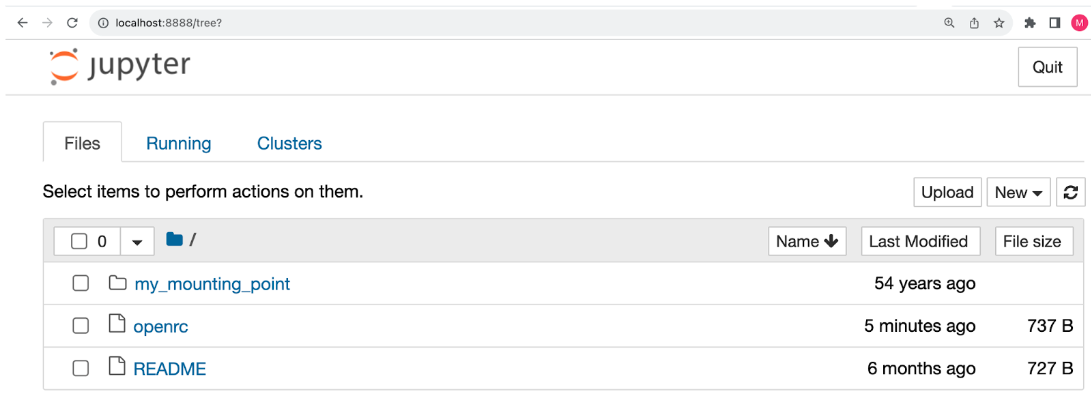Open the browser extensions puzzle icon
Image resolution: width=1091 pixels, height=399 pixels.
[1030, 23]
